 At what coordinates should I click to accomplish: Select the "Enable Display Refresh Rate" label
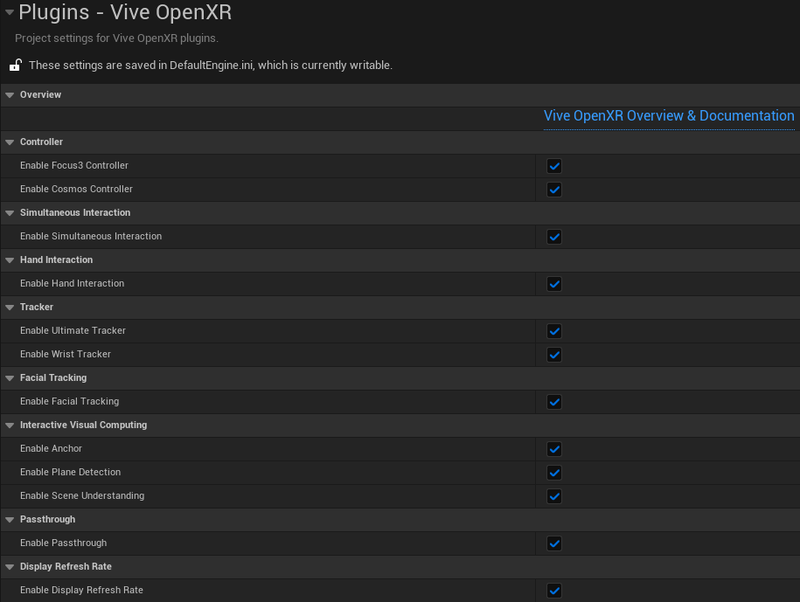point(82,590)
